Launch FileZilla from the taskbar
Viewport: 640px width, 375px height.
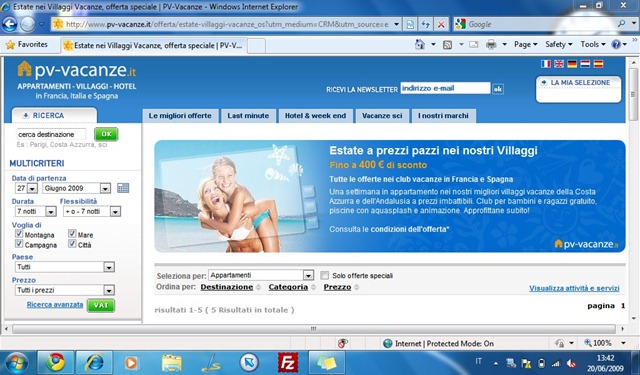(288, 362)
